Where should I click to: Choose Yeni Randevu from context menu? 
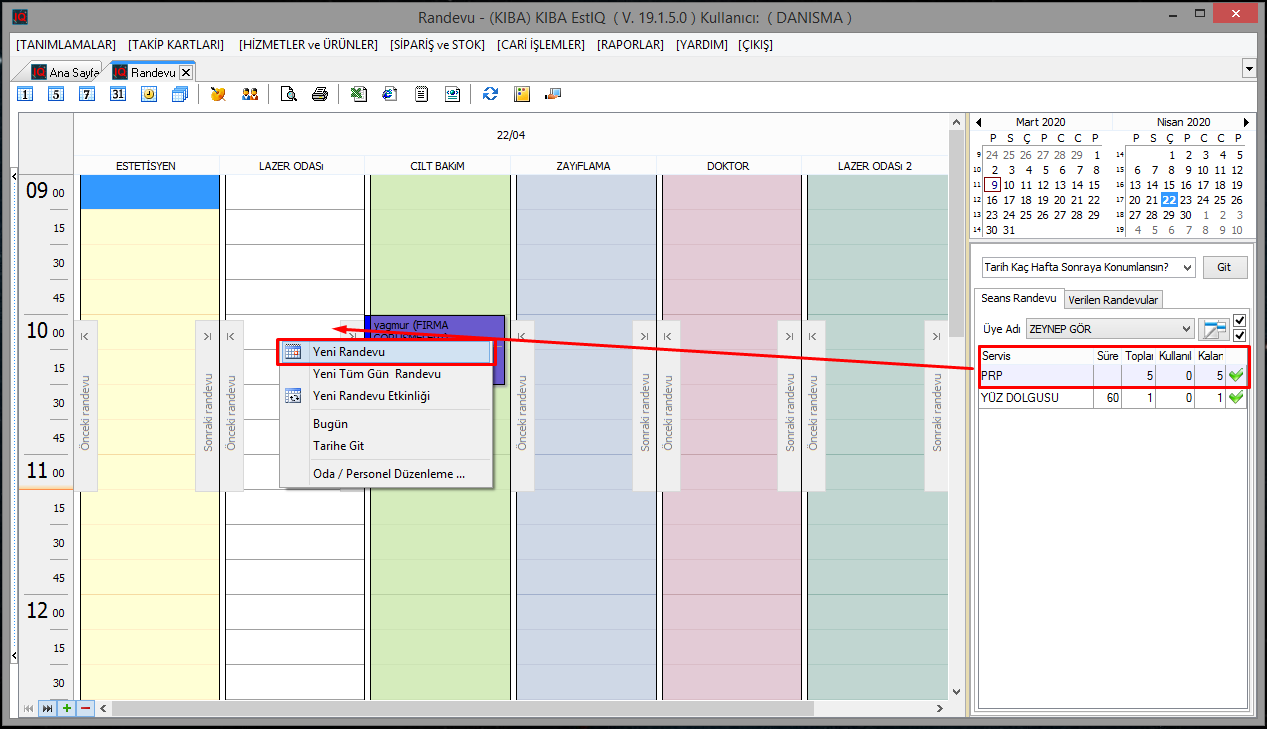tap(349, 352)
